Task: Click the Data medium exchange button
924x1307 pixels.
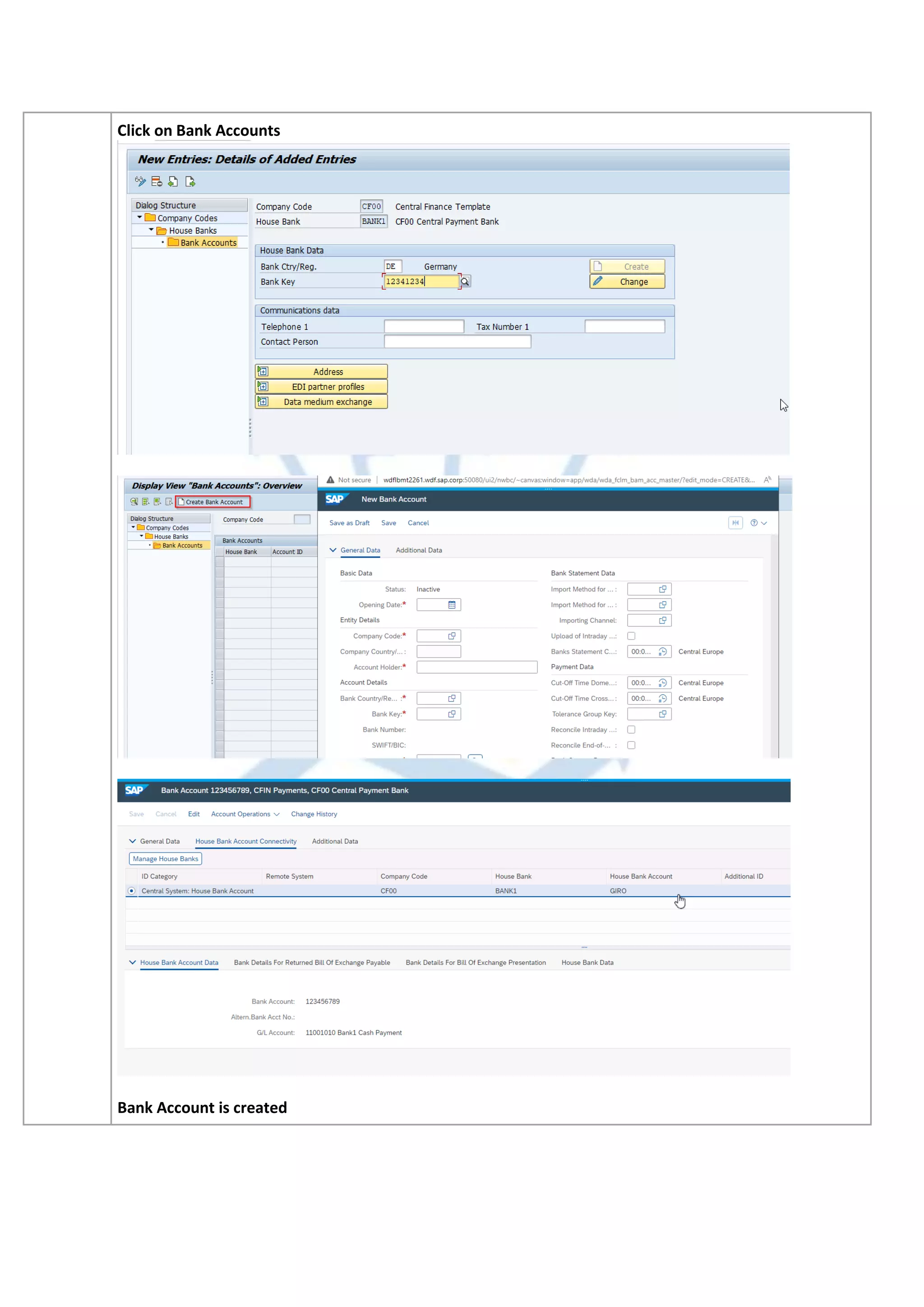Action: pos(322,401)
